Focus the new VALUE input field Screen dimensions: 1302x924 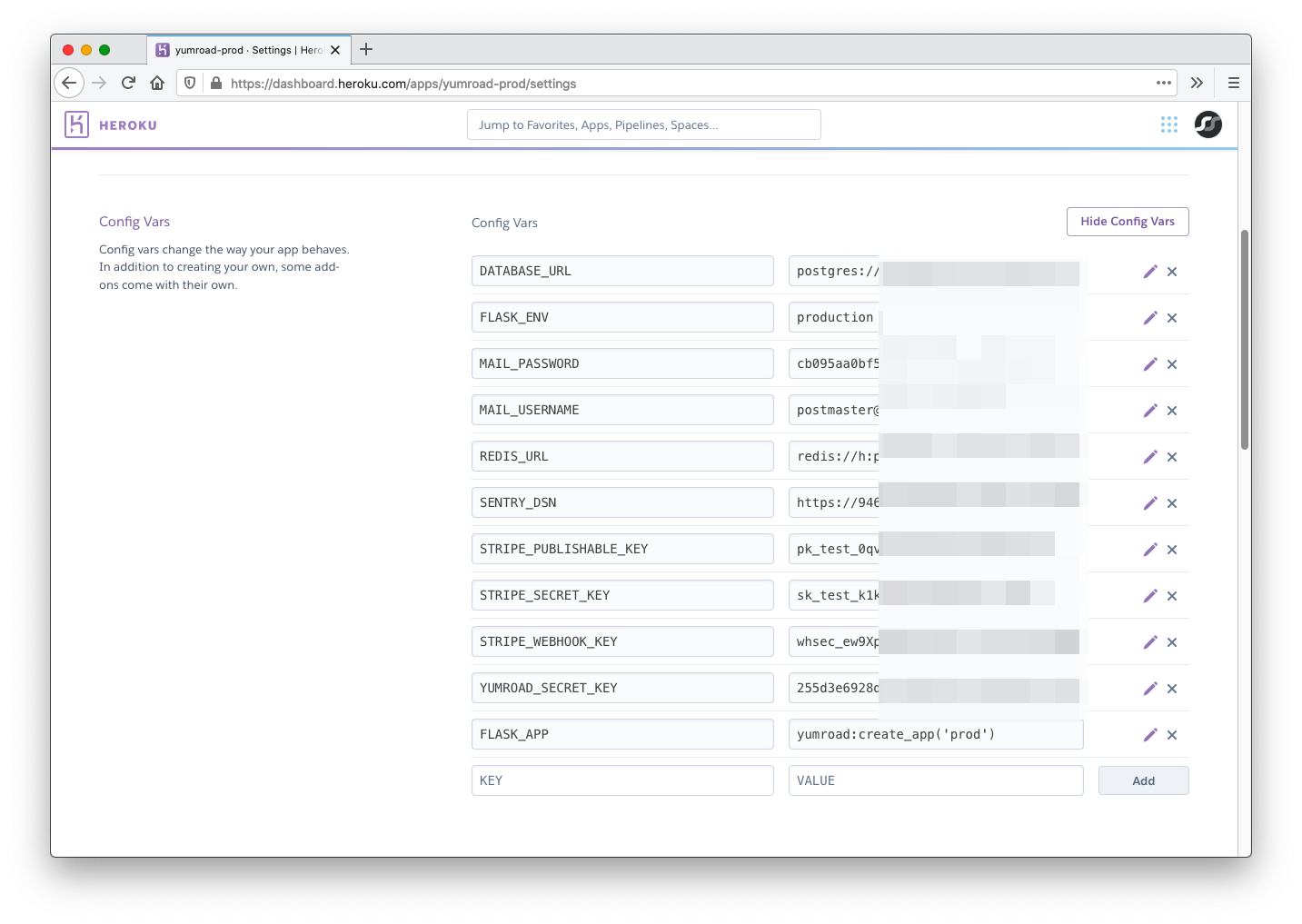click(x=936, y=780)
